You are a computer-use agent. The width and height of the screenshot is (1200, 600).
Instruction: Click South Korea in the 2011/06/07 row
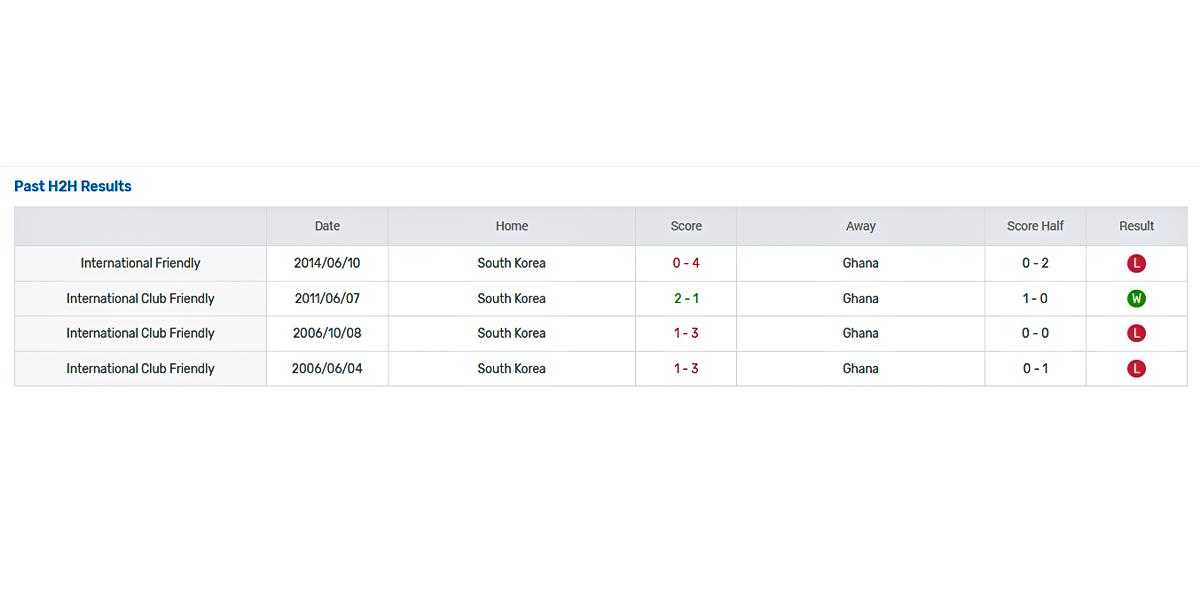(x=511, y=298)
